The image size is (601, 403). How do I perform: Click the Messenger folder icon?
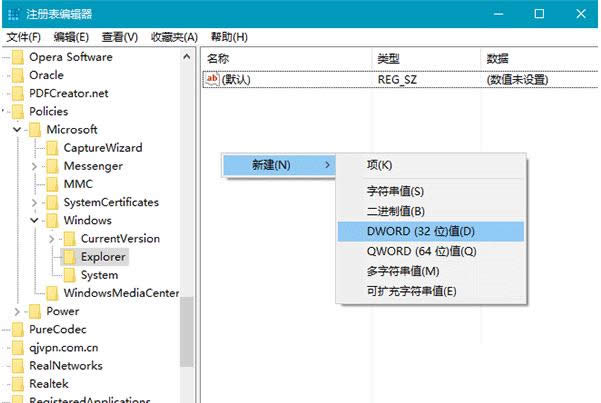coord(52,166)
